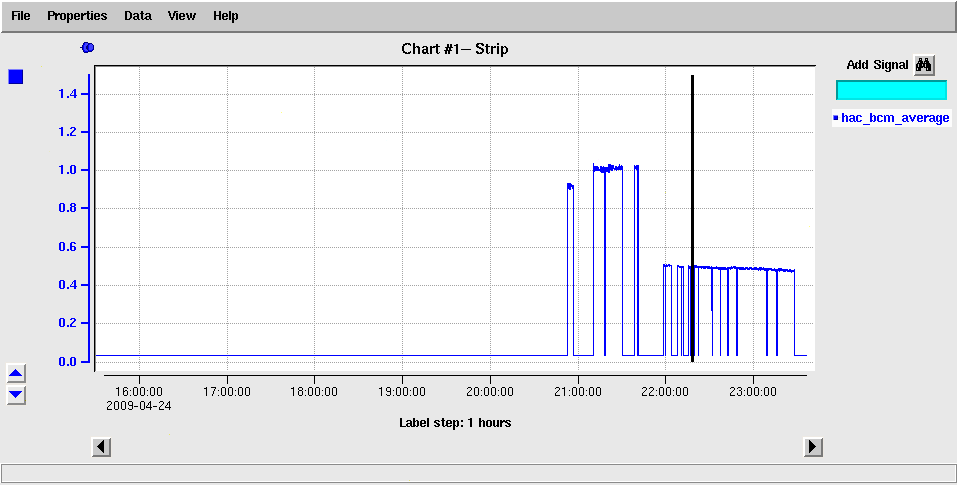This screenshot has width=957, height=485.
Task: Click the 17:00:00 time axis label
Action: [227, 392]
